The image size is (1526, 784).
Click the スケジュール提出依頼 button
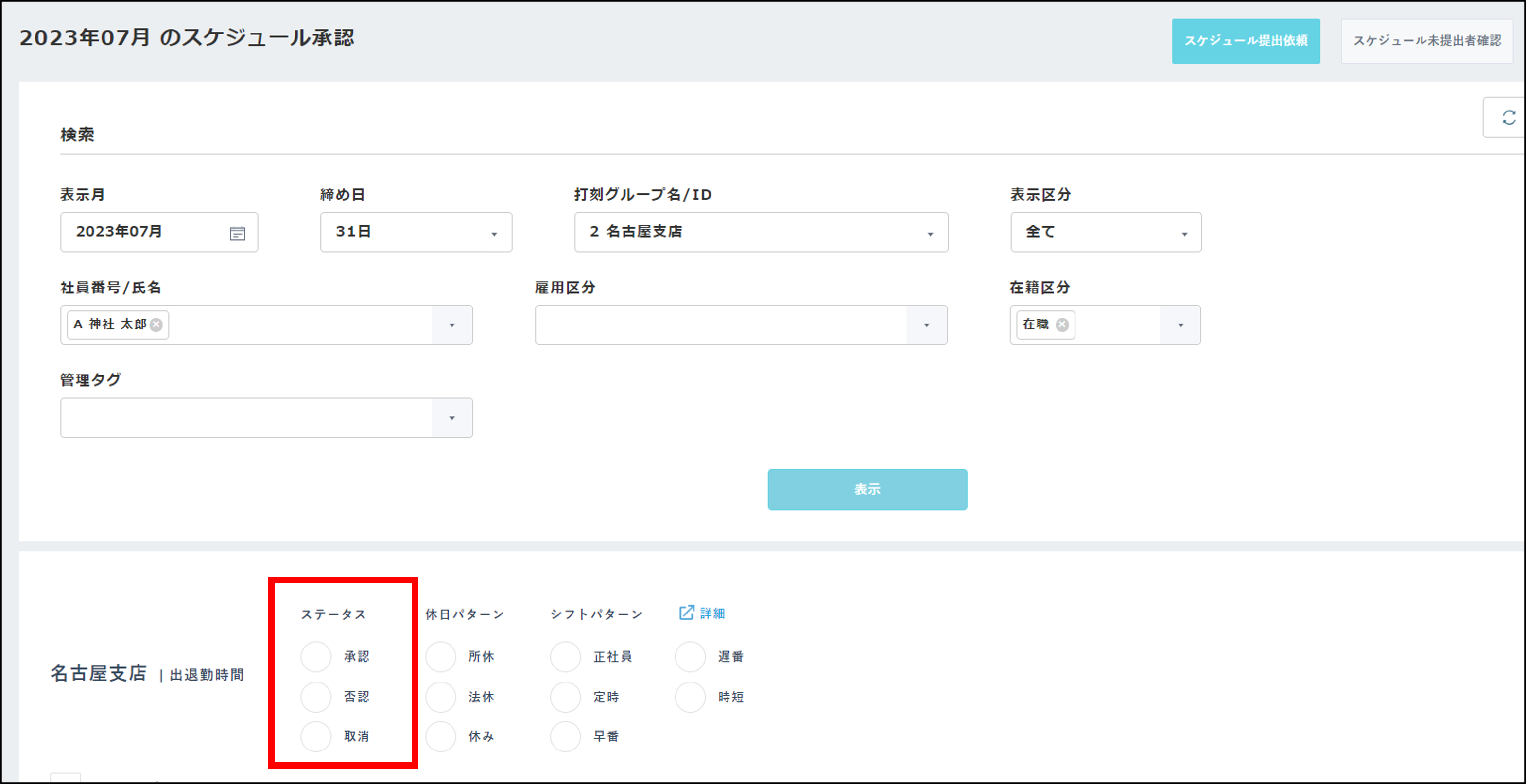[1246, 41]
